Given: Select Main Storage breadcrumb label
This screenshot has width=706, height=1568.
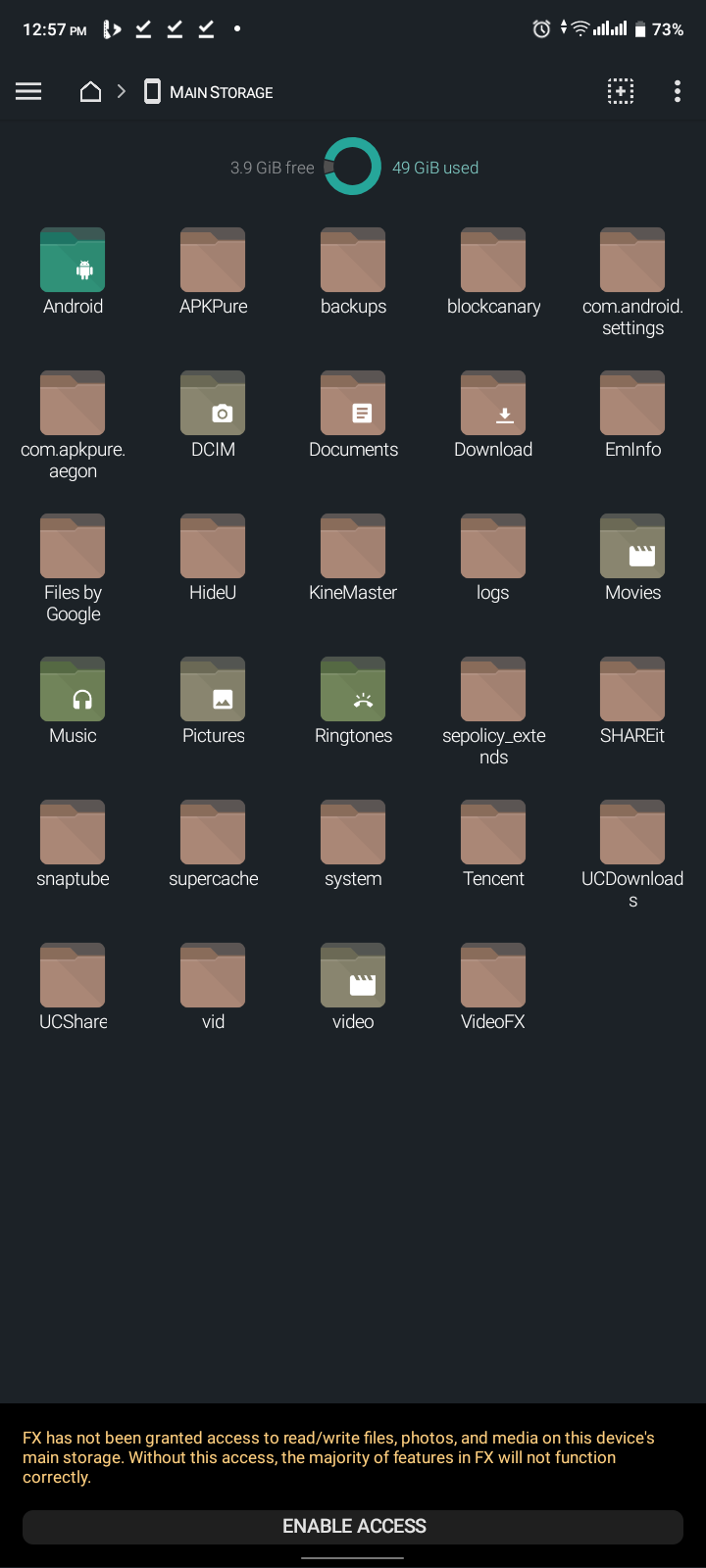Looking at the screenshot, I should point(221,92).
